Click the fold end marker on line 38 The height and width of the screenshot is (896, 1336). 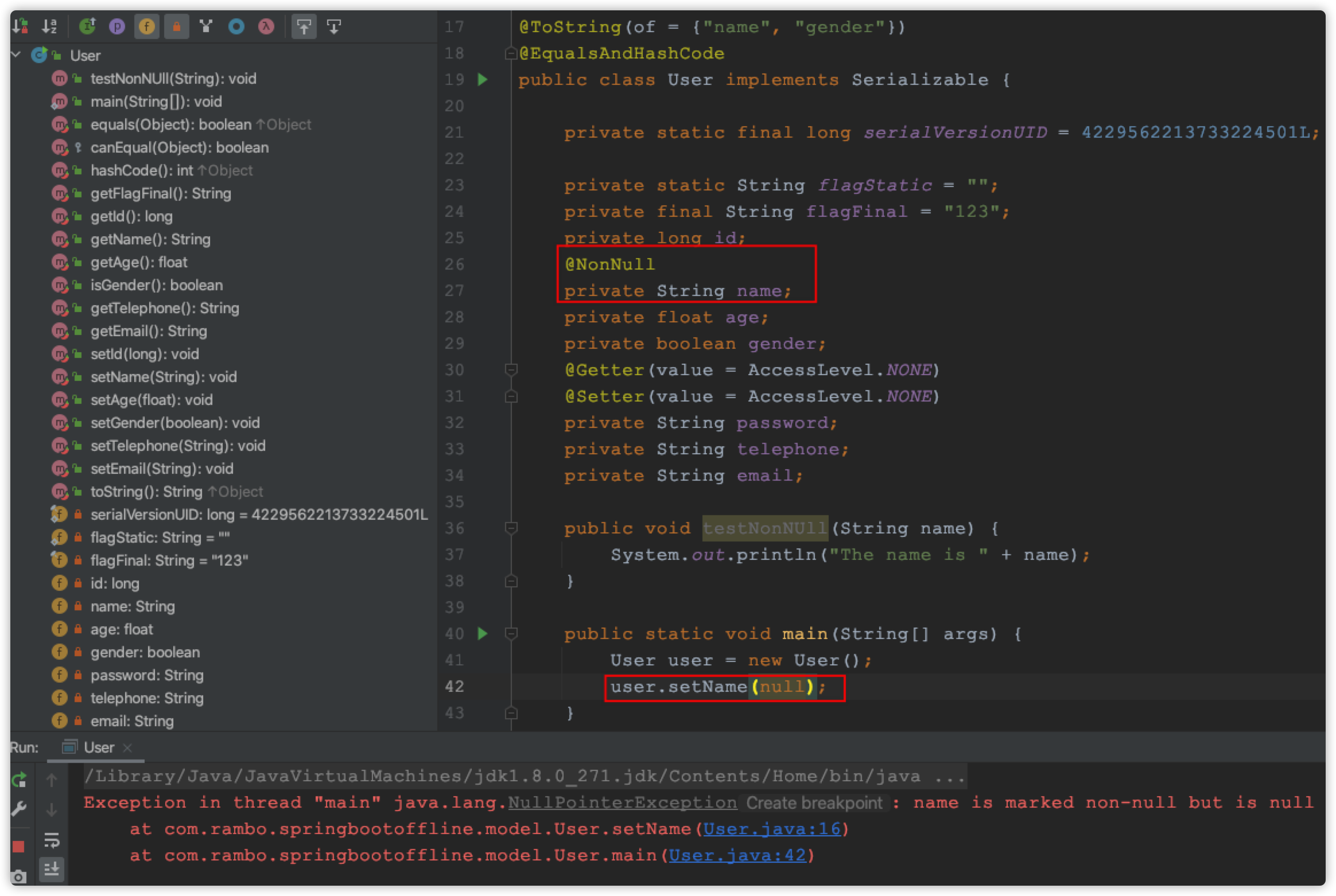point(511,581)
